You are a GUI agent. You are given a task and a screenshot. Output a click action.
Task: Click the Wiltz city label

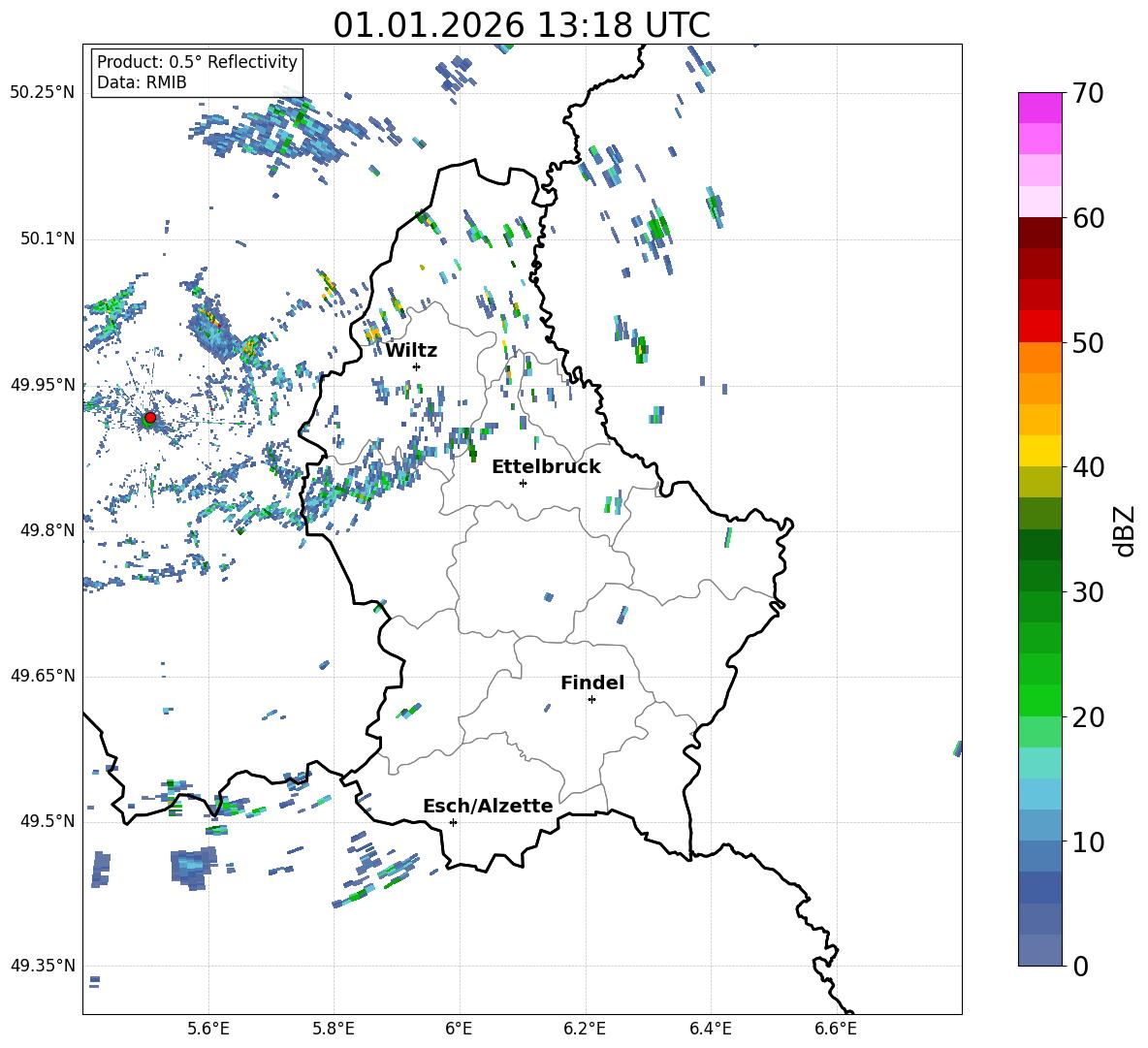tap(411, 351)
